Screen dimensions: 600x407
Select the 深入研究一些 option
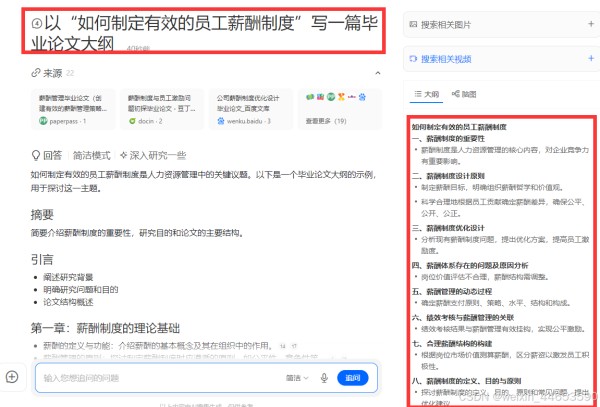point(153,155)
